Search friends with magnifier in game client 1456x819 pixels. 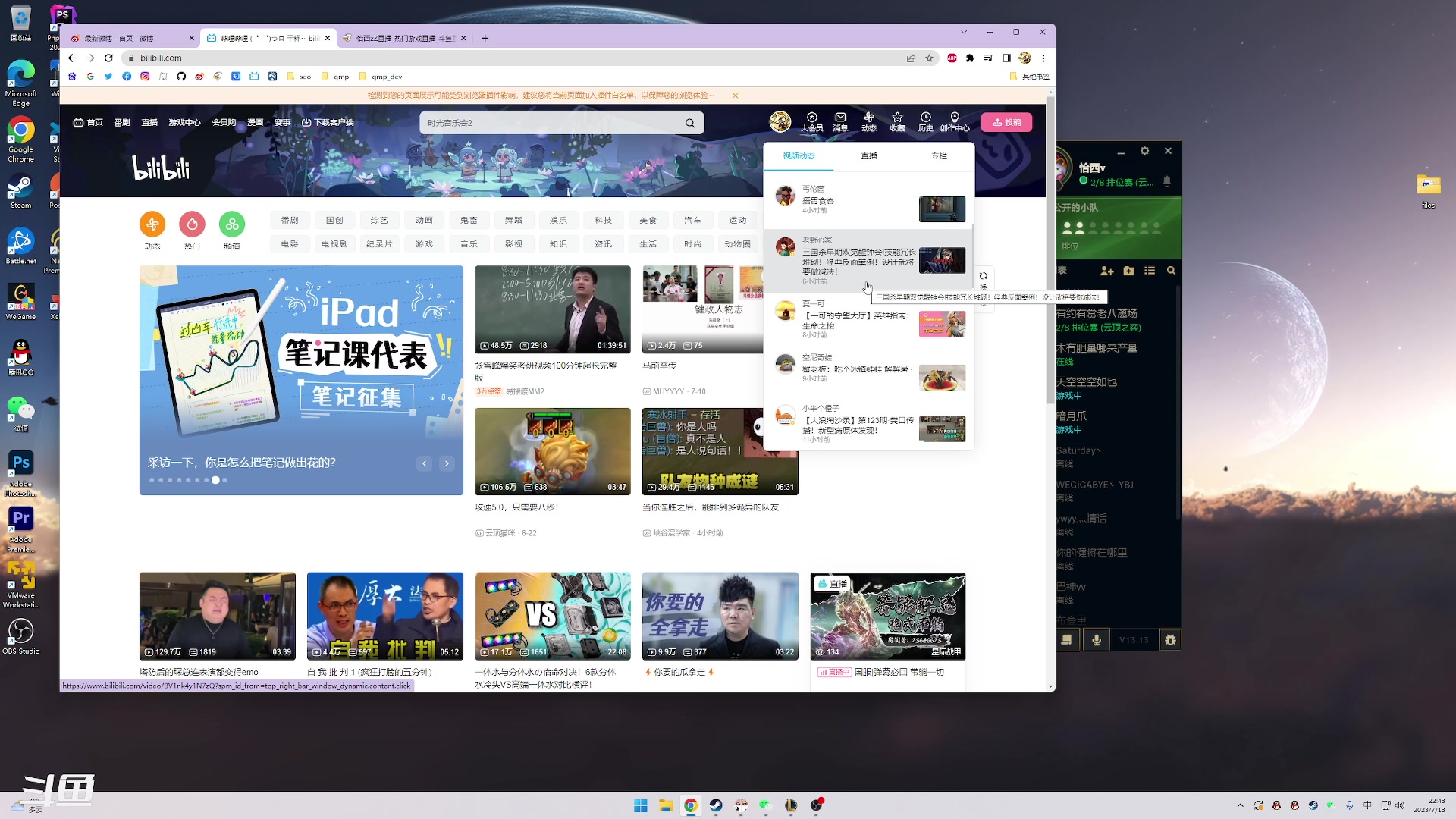[1171, 271]
